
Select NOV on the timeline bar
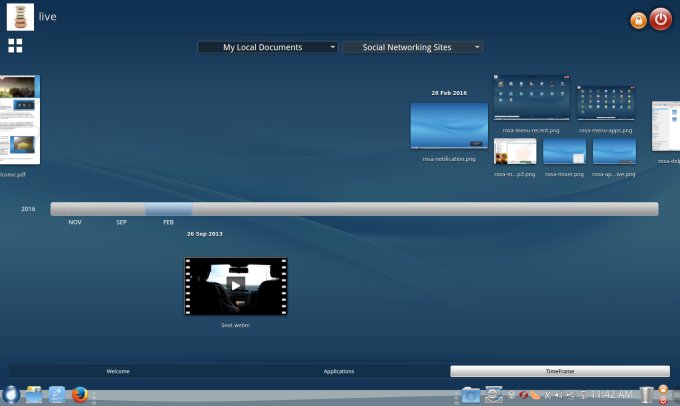point(75,209)
